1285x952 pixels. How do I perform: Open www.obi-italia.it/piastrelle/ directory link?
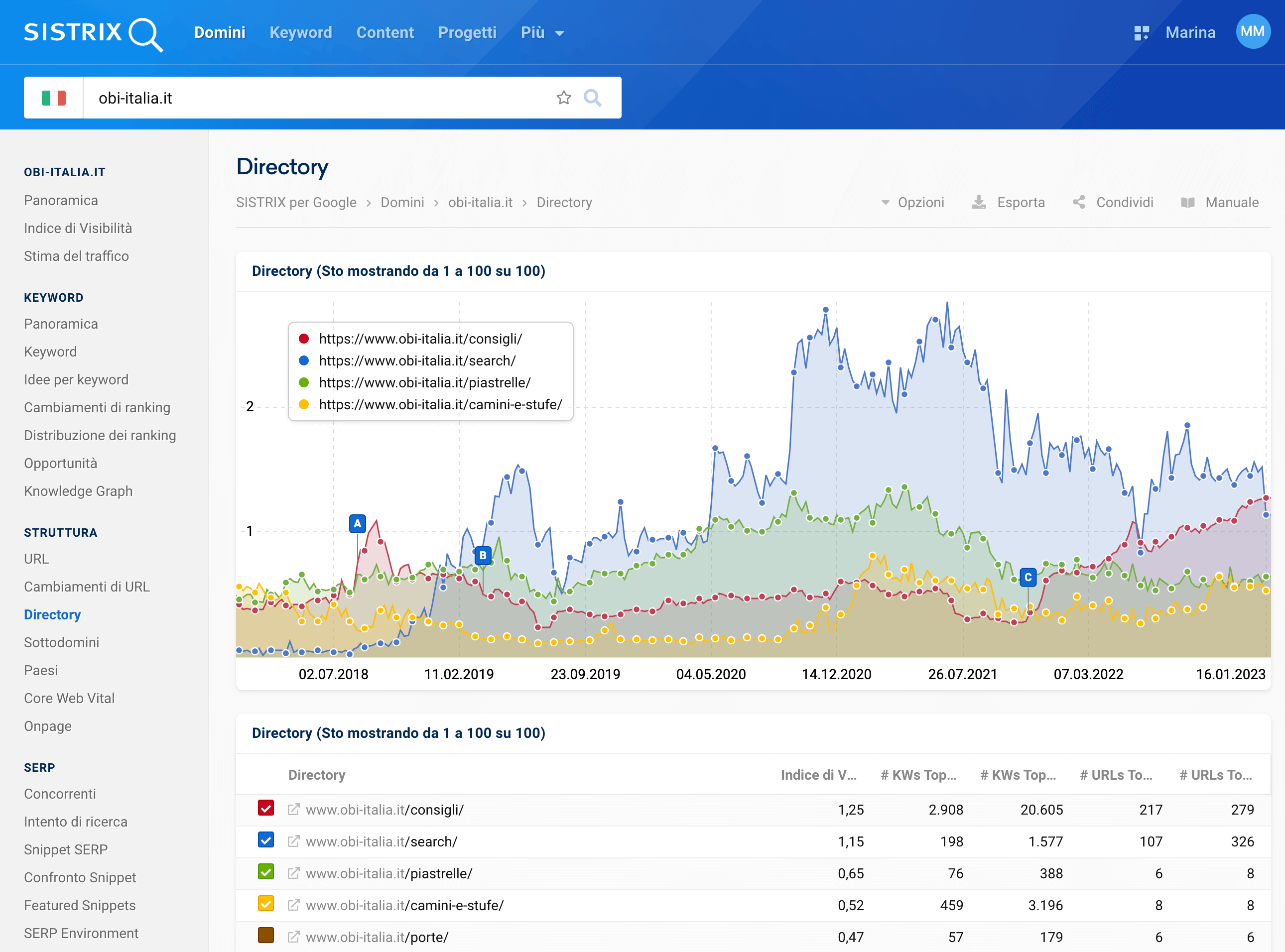point(389,873)
